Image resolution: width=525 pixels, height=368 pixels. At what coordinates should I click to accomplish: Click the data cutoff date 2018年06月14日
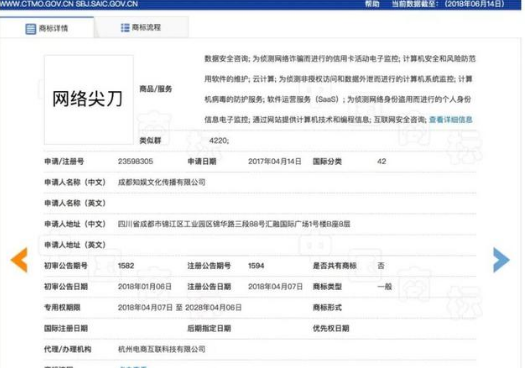(x=474, y=4)
